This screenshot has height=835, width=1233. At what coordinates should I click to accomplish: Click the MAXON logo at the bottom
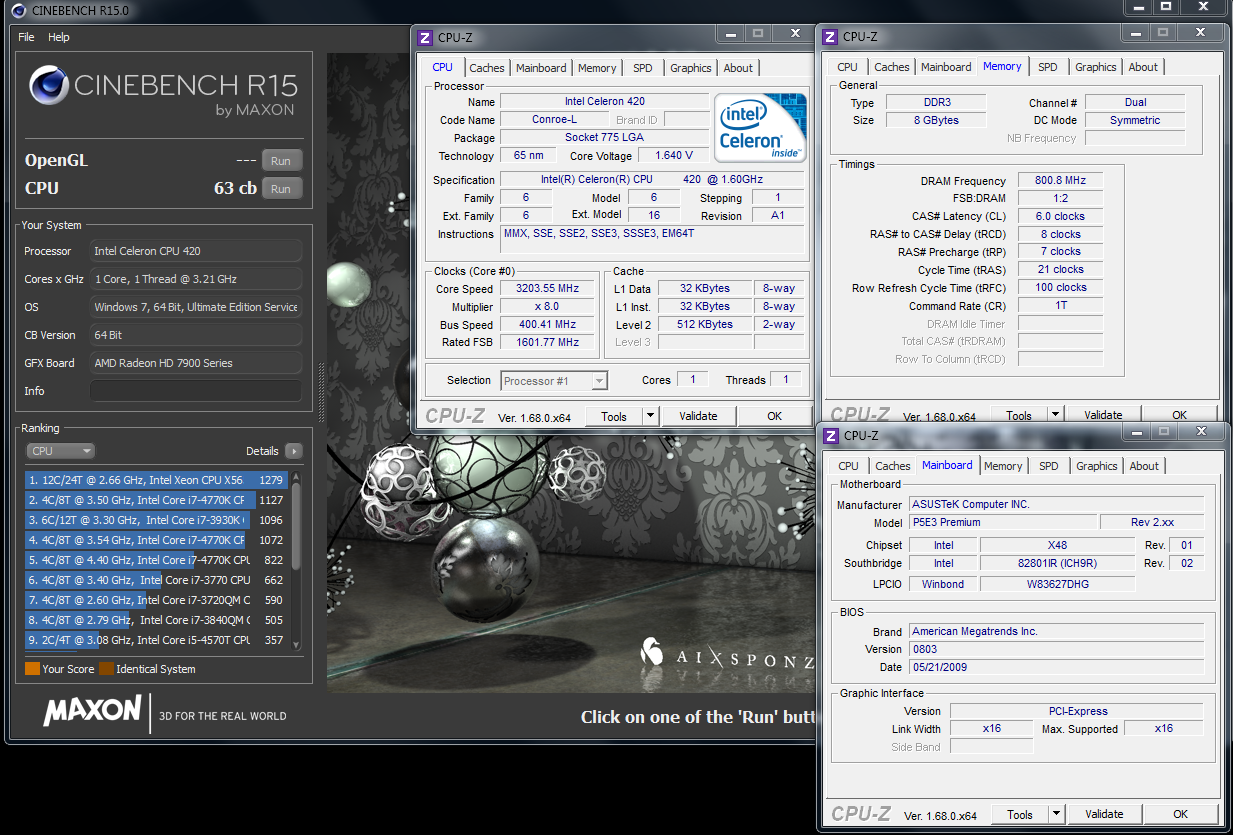(x=92, y=711)
